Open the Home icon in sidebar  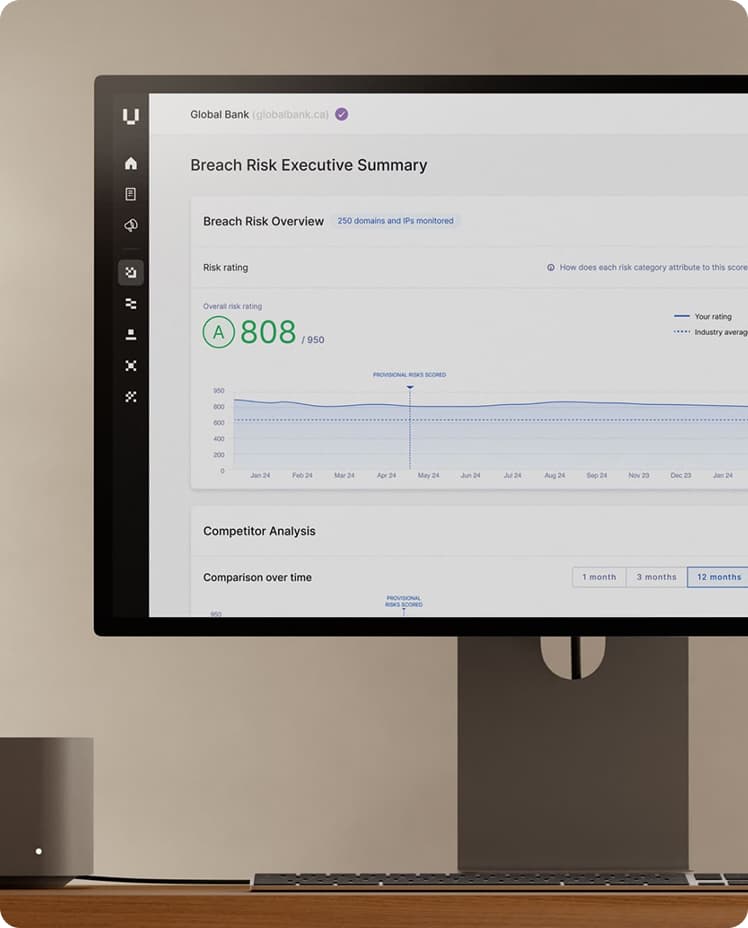tap(131, 163)
